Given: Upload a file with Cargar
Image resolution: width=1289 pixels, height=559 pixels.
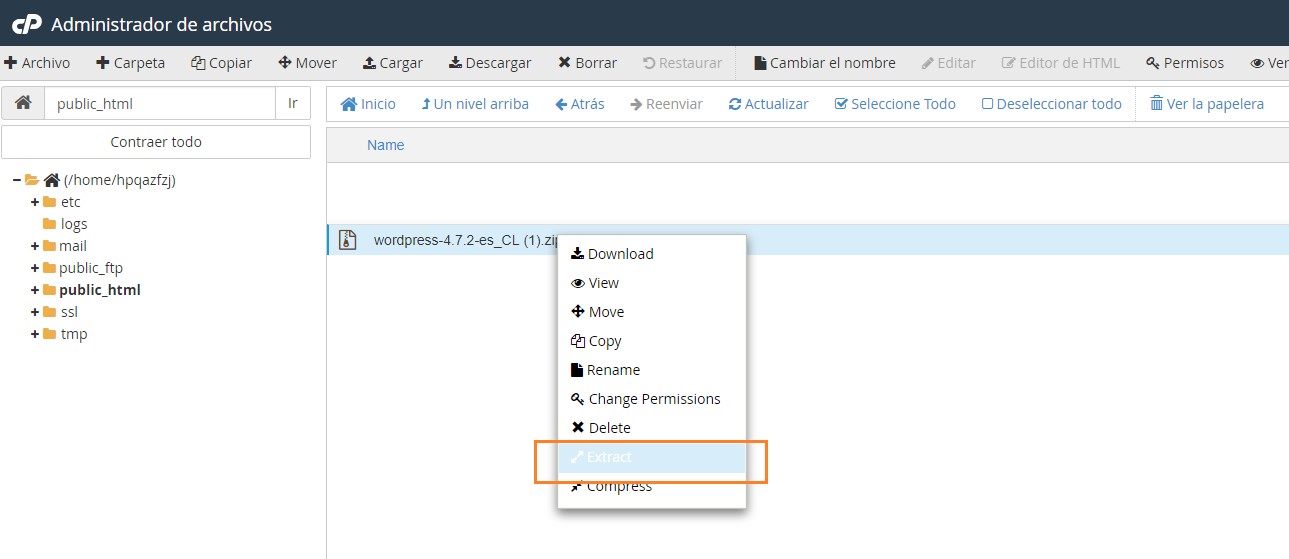Looking at the screenshot, I should pos(393,63).
